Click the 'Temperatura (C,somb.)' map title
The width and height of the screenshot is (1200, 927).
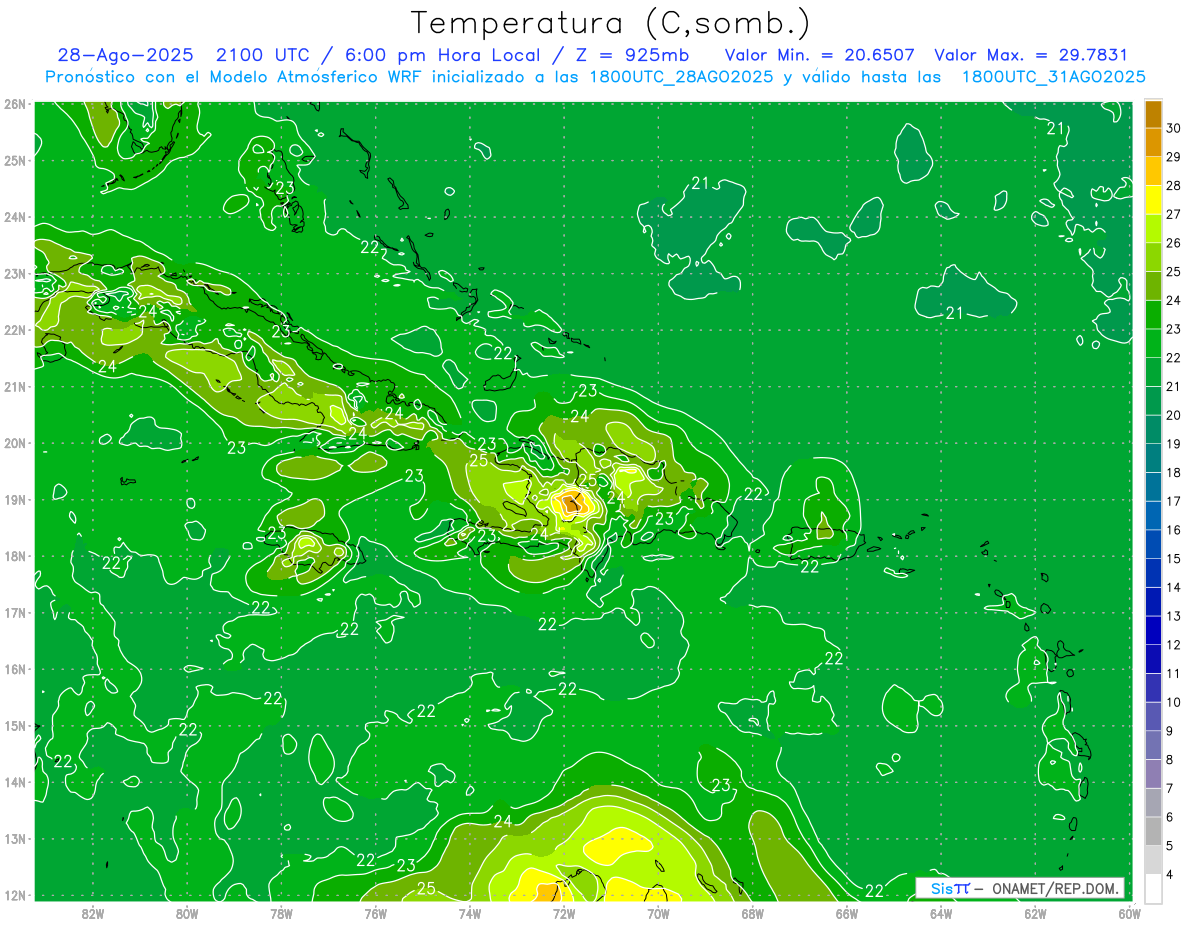(x=610, y=23)
